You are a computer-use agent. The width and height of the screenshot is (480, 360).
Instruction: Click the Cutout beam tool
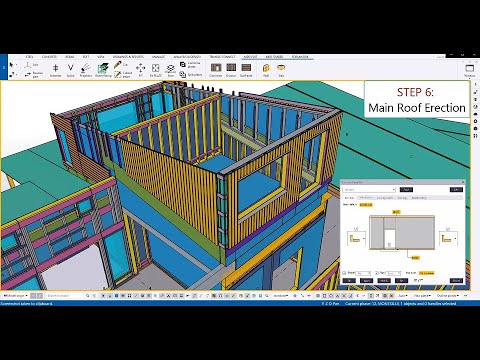pos(117,75)
